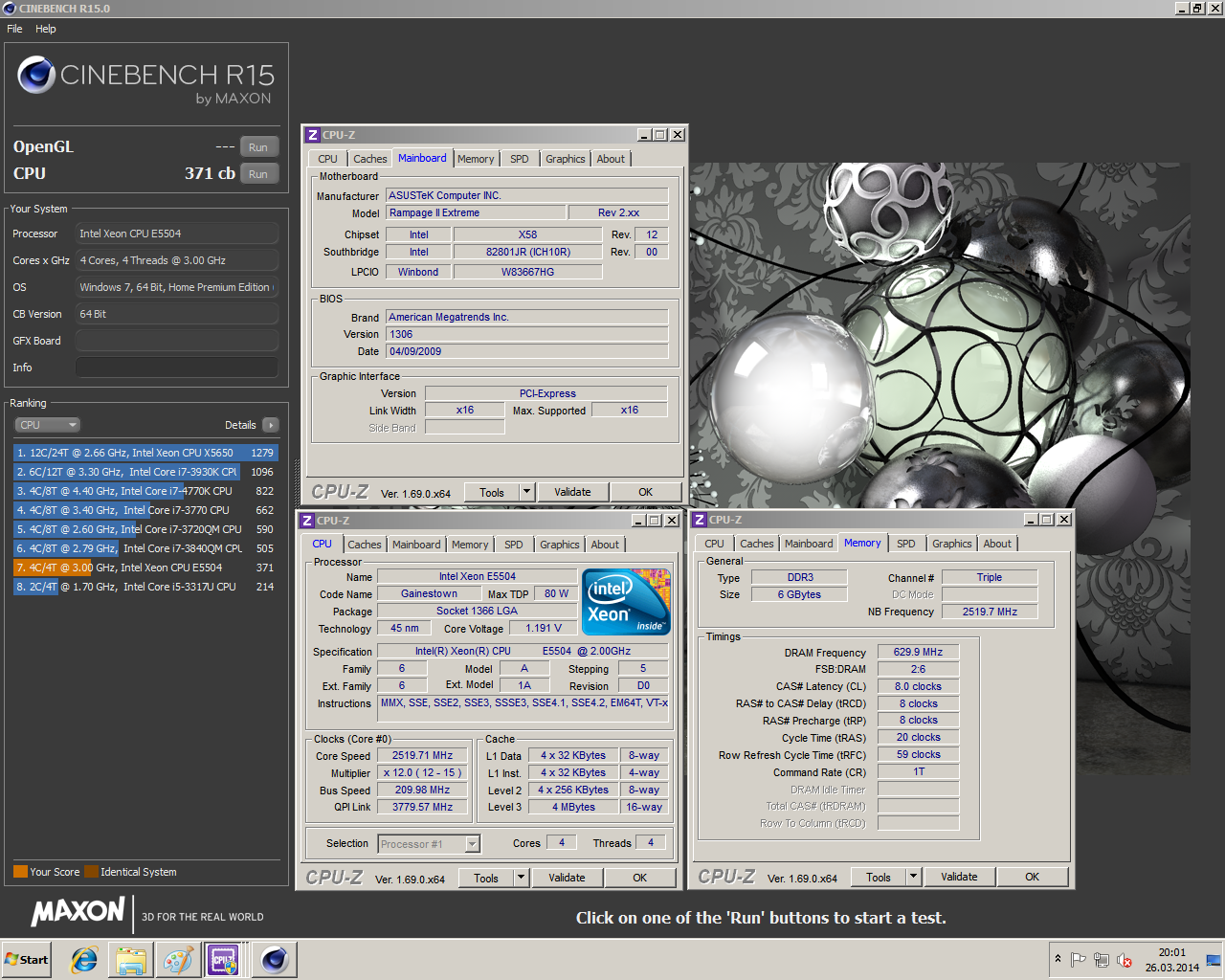The width and height of the screenshot is (1225, 980).
Task: Click the Gainestown code name value
Action: click(429, 593)
